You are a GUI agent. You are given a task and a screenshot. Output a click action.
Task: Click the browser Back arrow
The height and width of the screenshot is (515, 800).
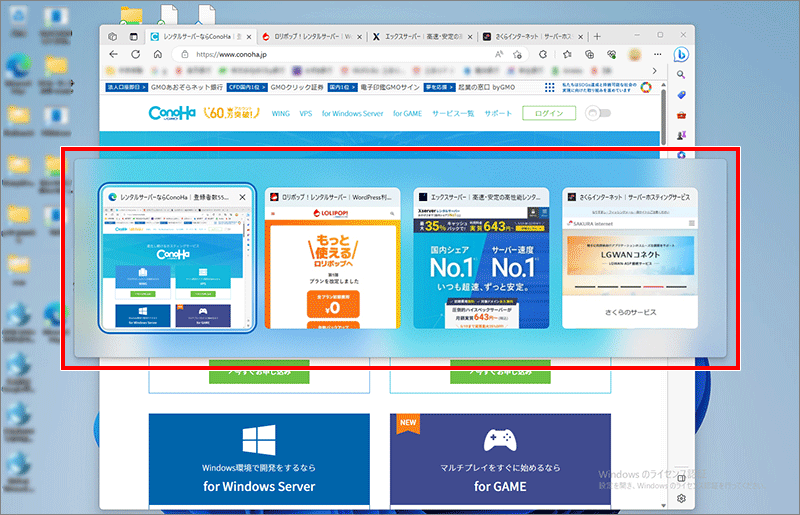(x=114, y=54)
